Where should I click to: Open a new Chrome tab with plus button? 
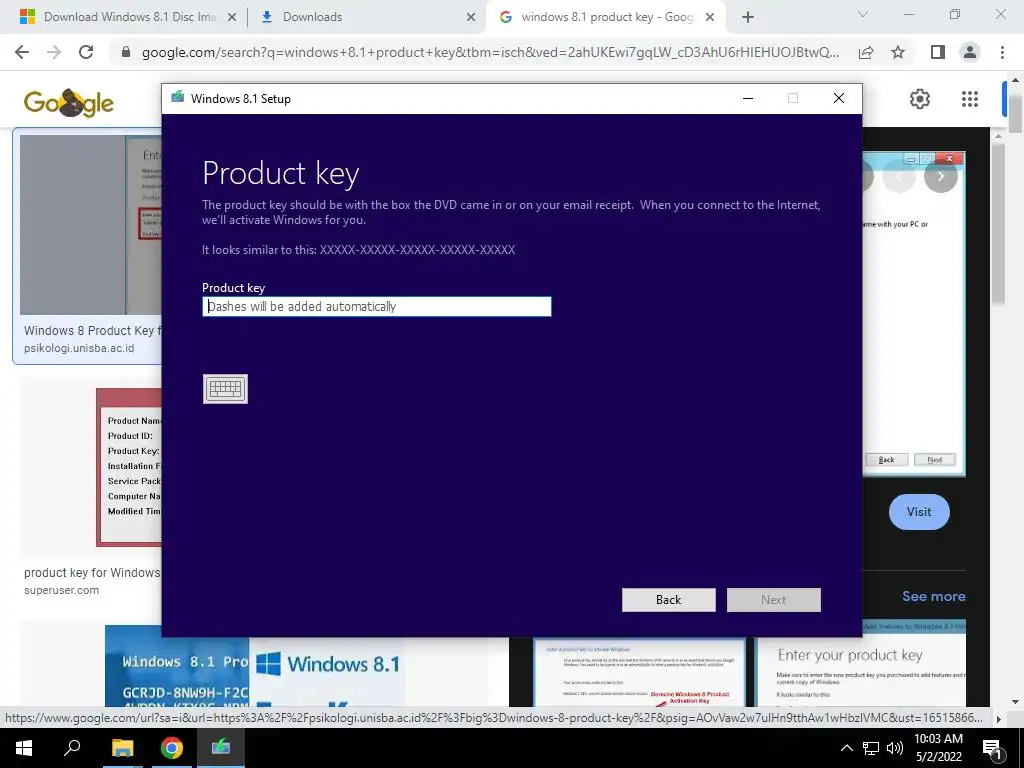pos(748,18)
